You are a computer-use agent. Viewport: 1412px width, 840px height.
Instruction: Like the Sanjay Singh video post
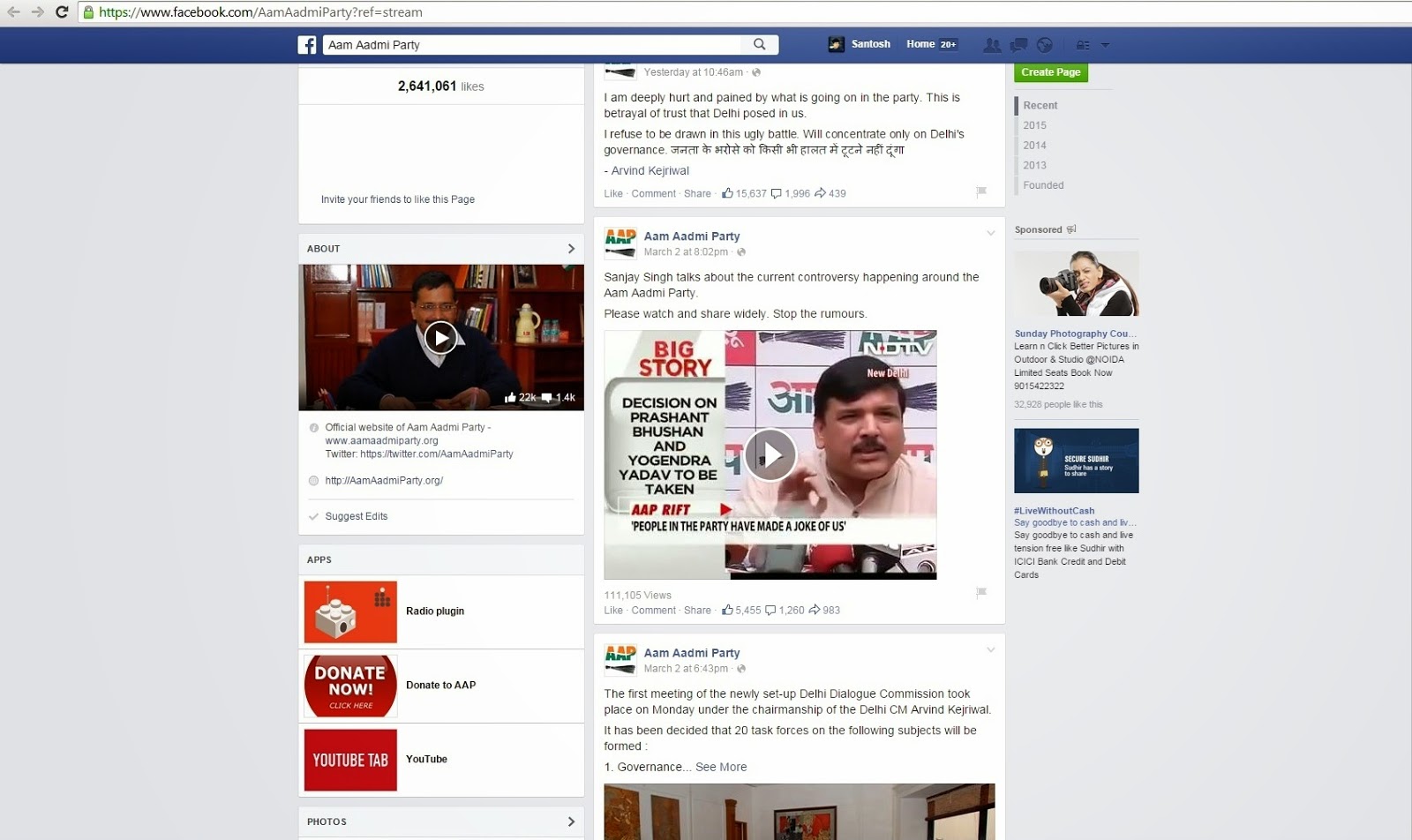(x=613, y=610)
